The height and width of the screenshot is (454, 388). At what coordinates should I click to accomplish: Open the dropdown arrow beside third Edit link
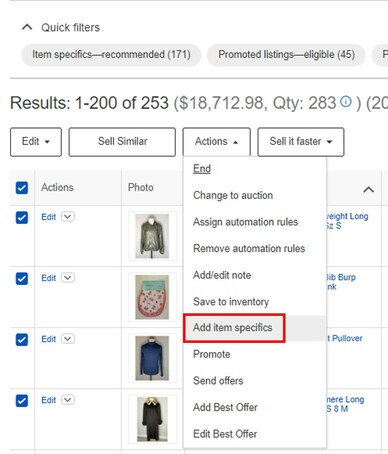(x=68, y=339)
